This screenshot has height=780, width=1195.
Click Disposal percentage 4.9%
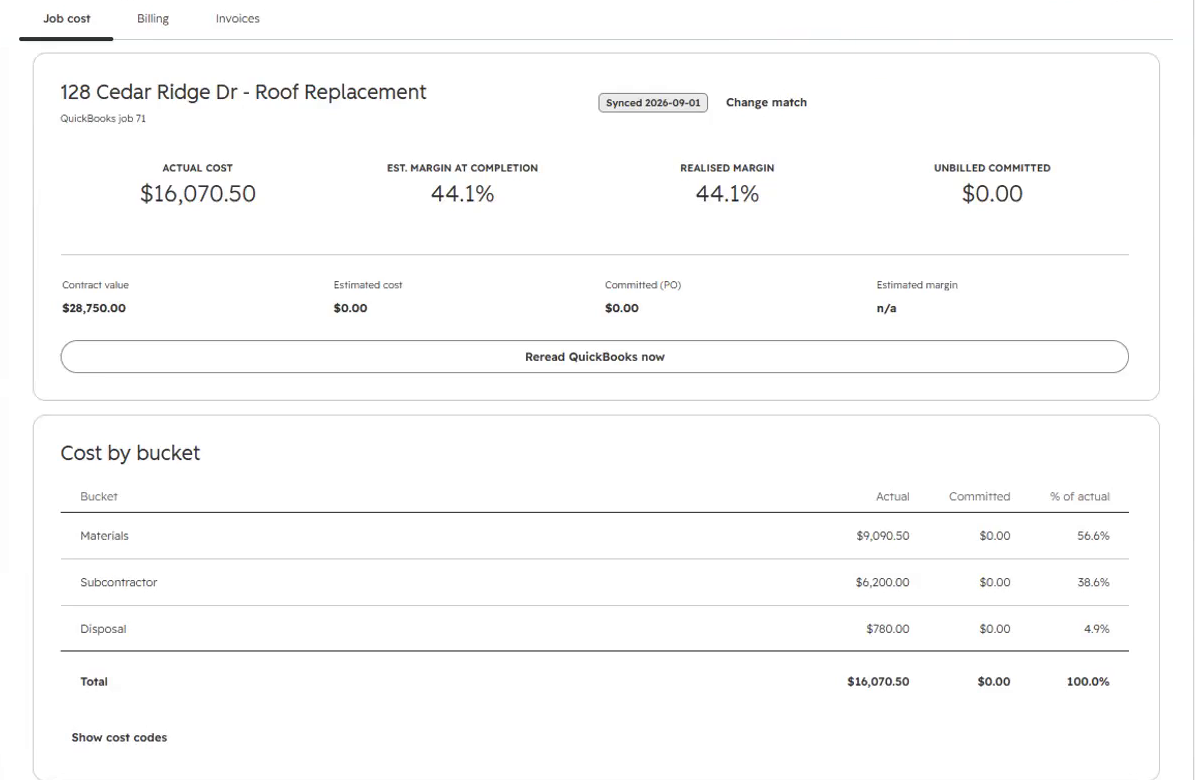1097,629
